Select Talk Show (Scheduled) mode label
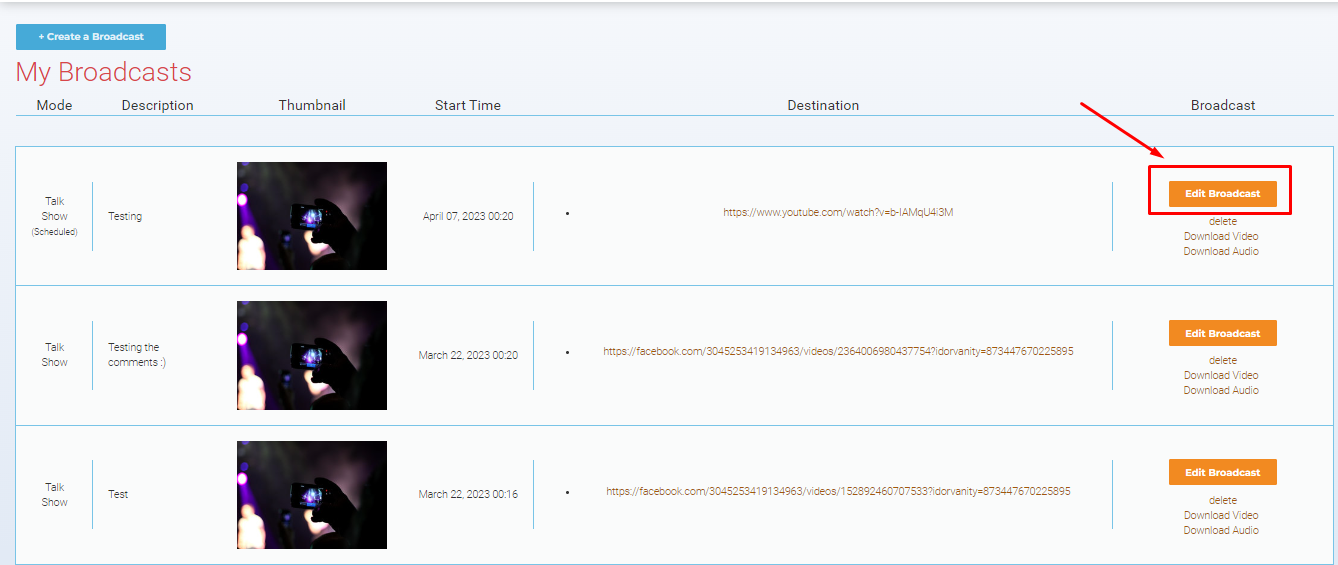 point(55,216)
